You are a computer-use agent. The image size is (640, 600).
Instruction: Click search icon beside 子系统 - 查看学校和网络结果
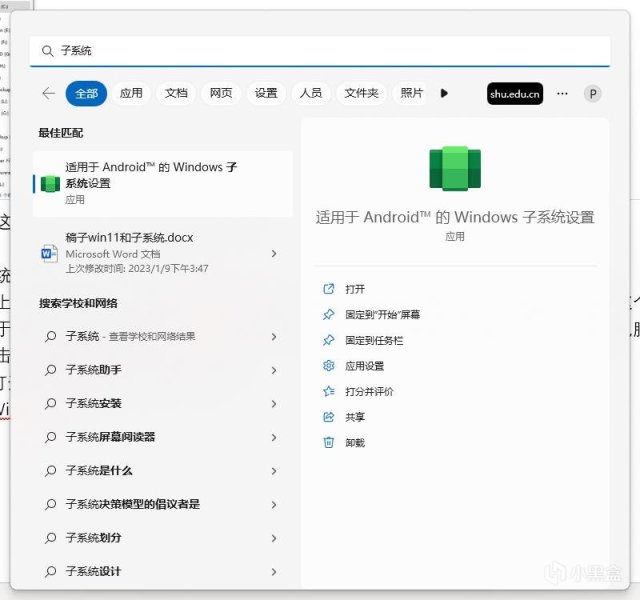pos(50,336)
